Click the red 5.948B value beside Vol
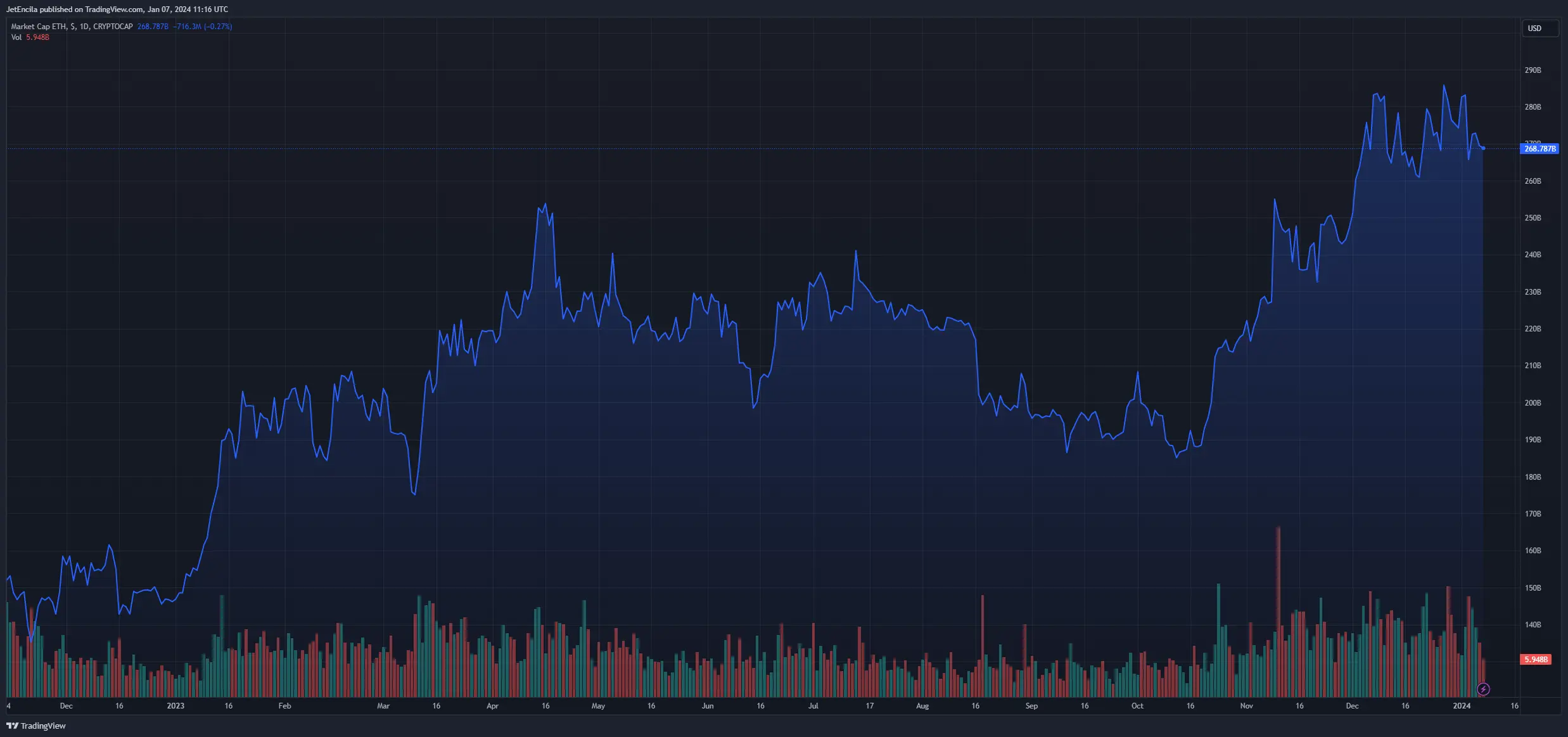The image size is (1568, 737). [37, 37]
